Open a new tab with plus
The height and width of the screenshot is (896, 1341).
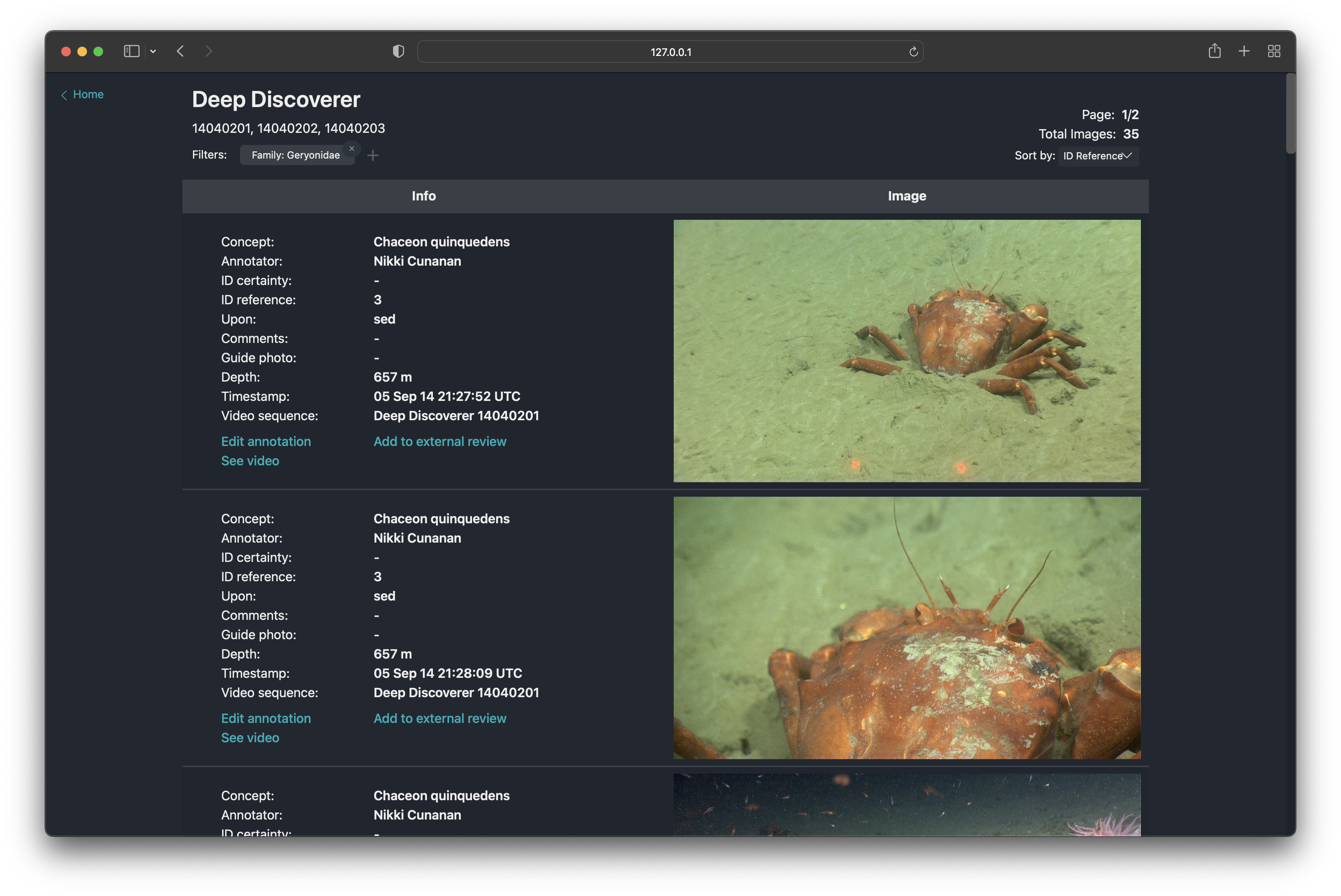[x=1244, y=52]
